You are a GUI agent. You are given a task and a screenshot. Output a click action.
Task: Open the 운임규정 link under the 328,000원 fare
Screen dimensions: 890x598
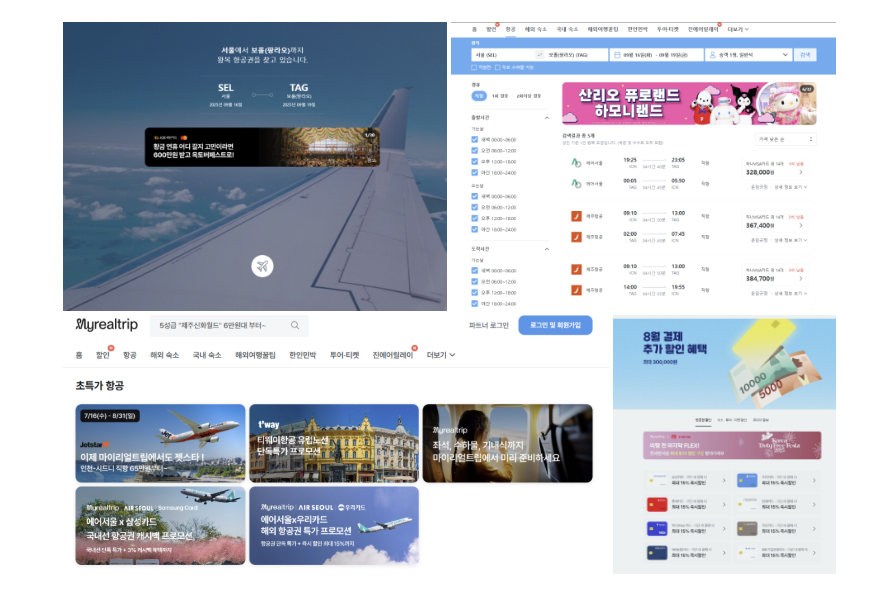(759, 187)
